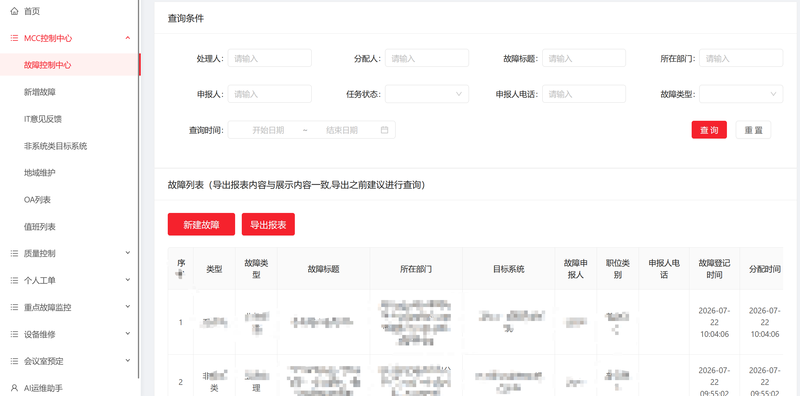Click the sidebar vertical scrollbar

pyautogui.click(x=139, y=189)
